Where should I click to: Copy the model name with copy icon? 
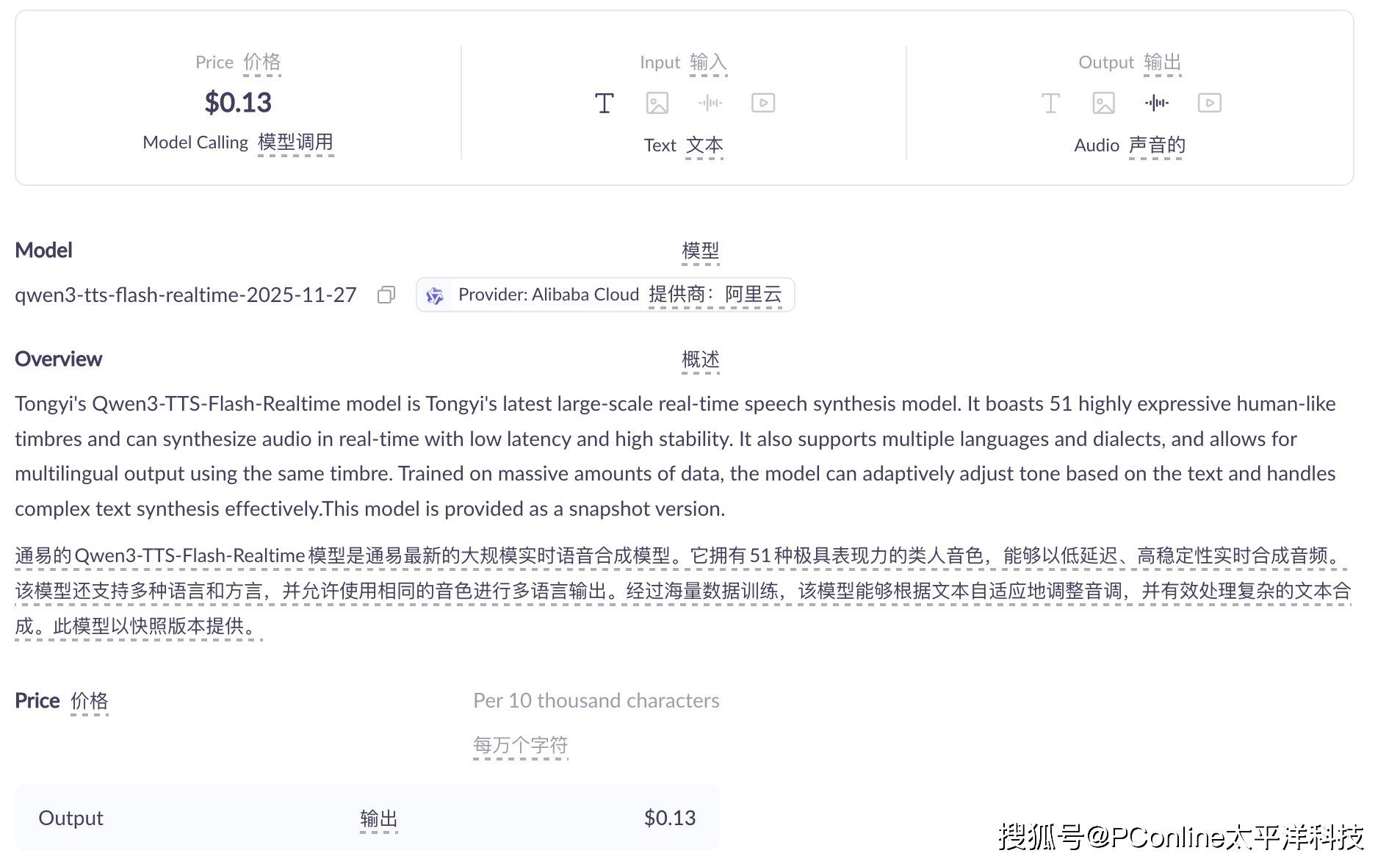[386, 295]
